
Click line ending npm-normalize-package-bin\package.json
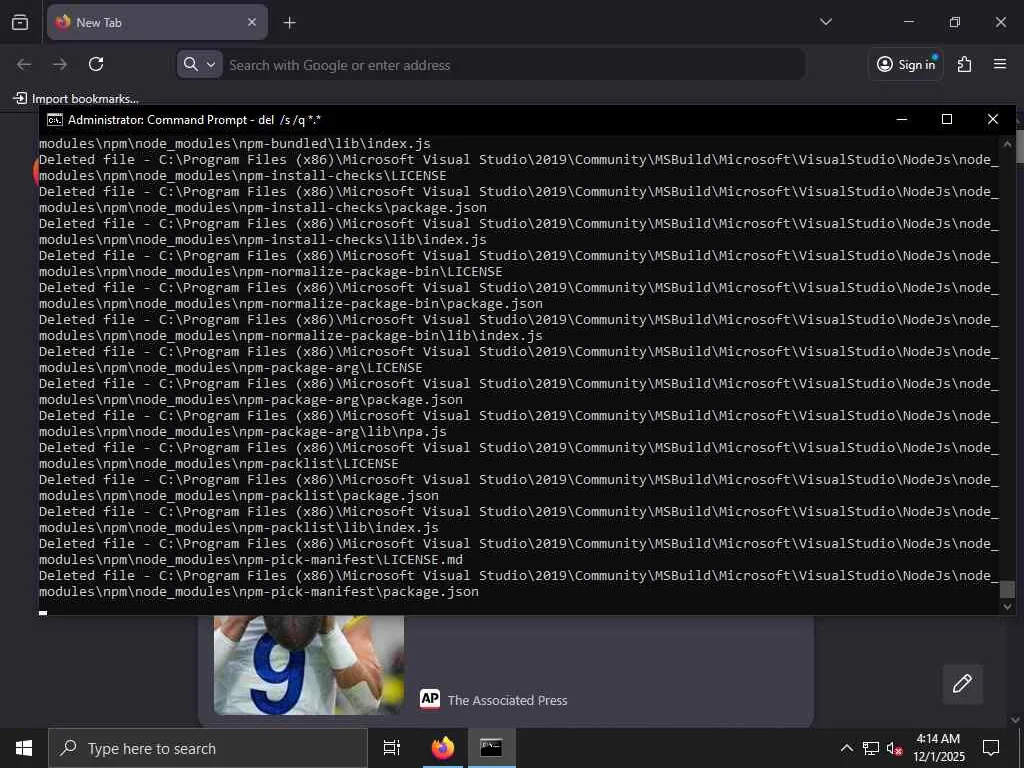click(x=291, y=304)
